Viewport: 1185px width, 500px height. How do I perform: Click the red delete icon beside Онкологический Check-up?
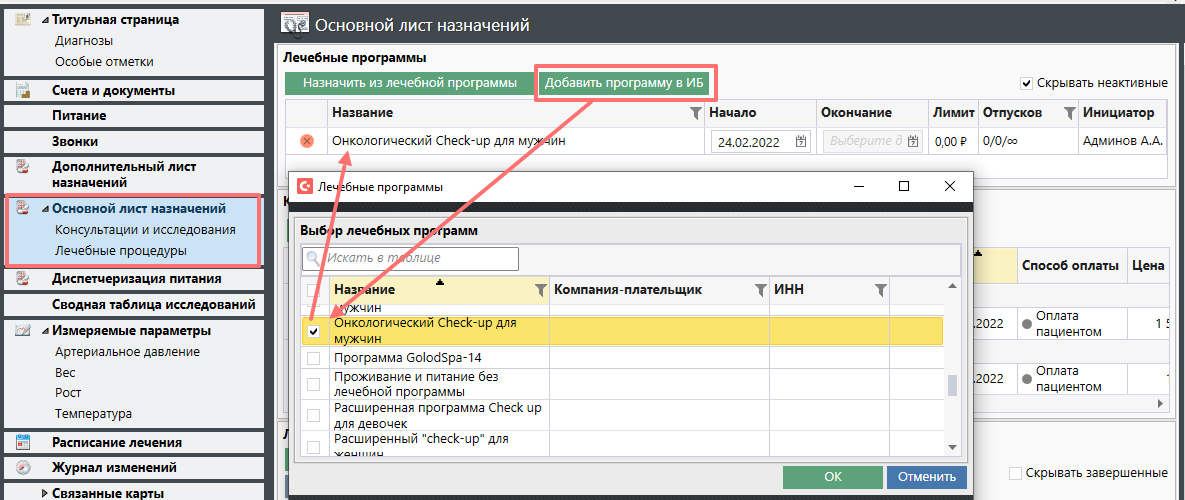(307, 141)
